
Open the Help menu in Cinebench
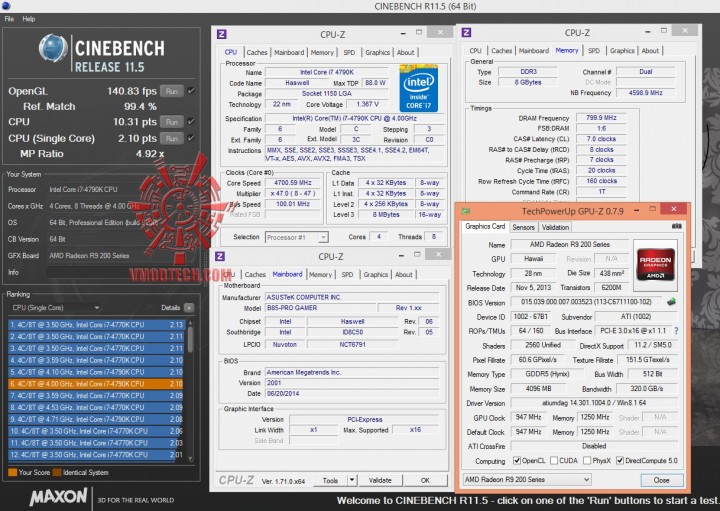pyautogui.click(x=28, y=19)
